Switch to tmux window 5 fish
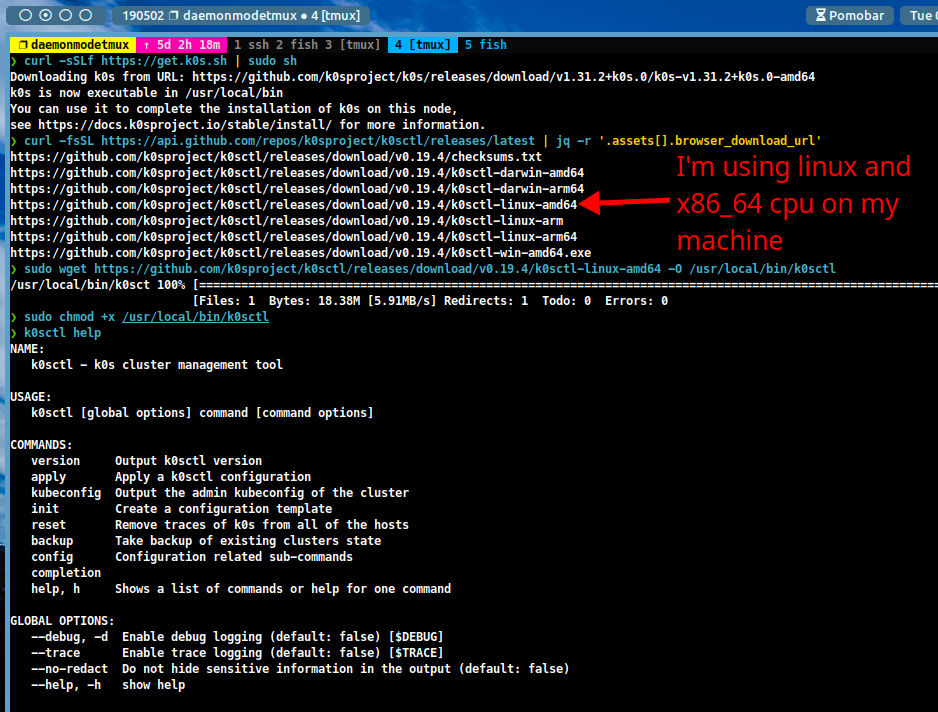Image resolution: width=938 pixels, height=712 pixels. pyautogui.click(x=486, y=45)
